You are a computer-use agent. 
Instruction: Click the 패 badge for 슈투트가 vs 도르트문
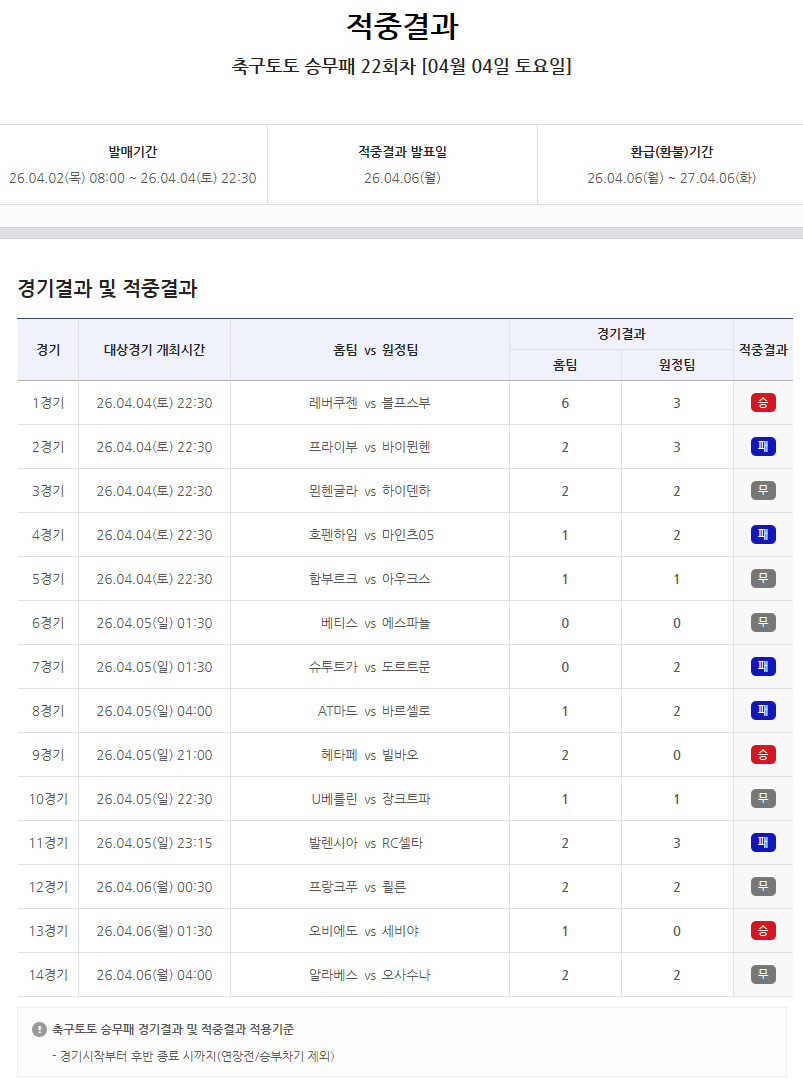tap(763, 666)
